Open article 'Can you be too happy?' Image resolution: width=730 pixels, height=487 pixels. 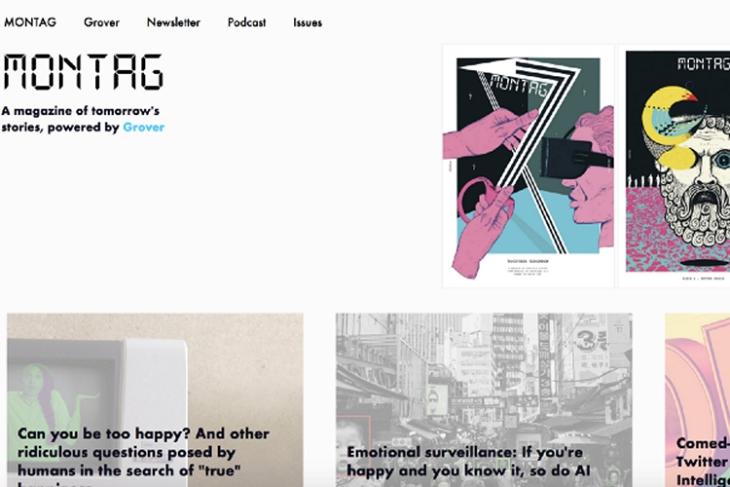[x=143, y=456]
